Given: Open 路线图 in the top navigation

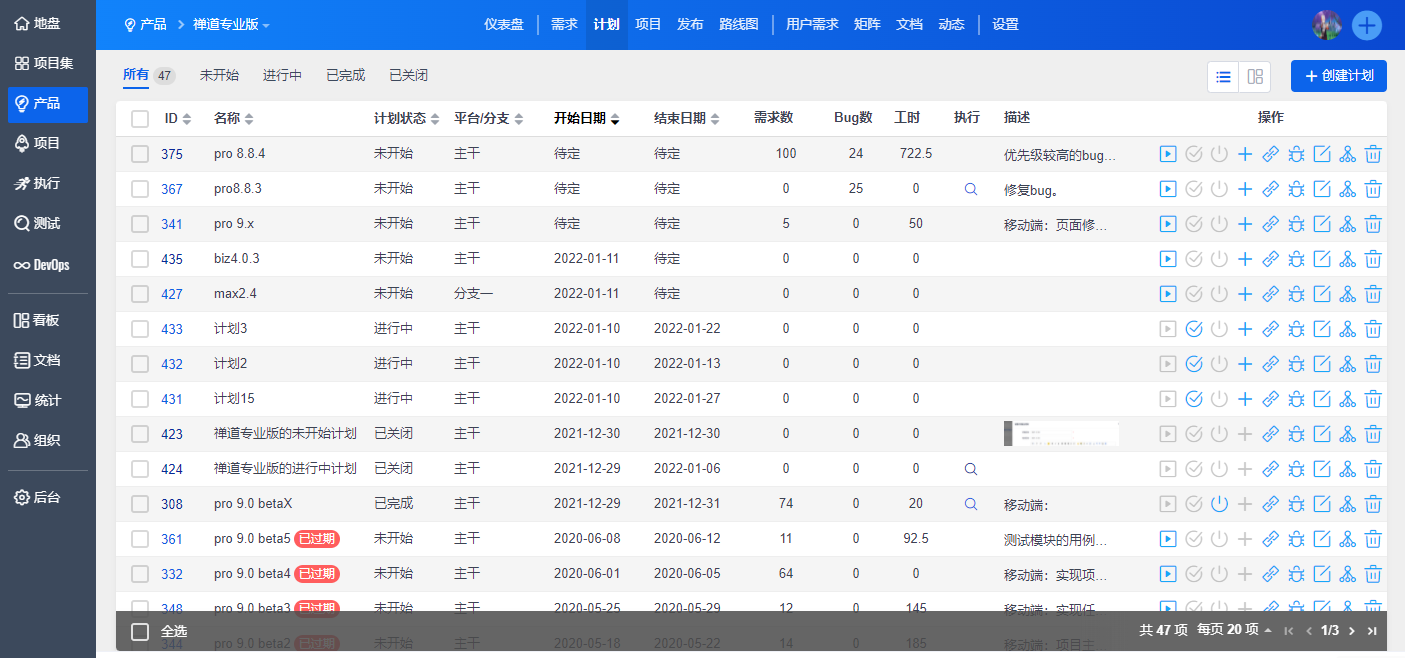Looking at the screenshot, I should coord(739,25).
